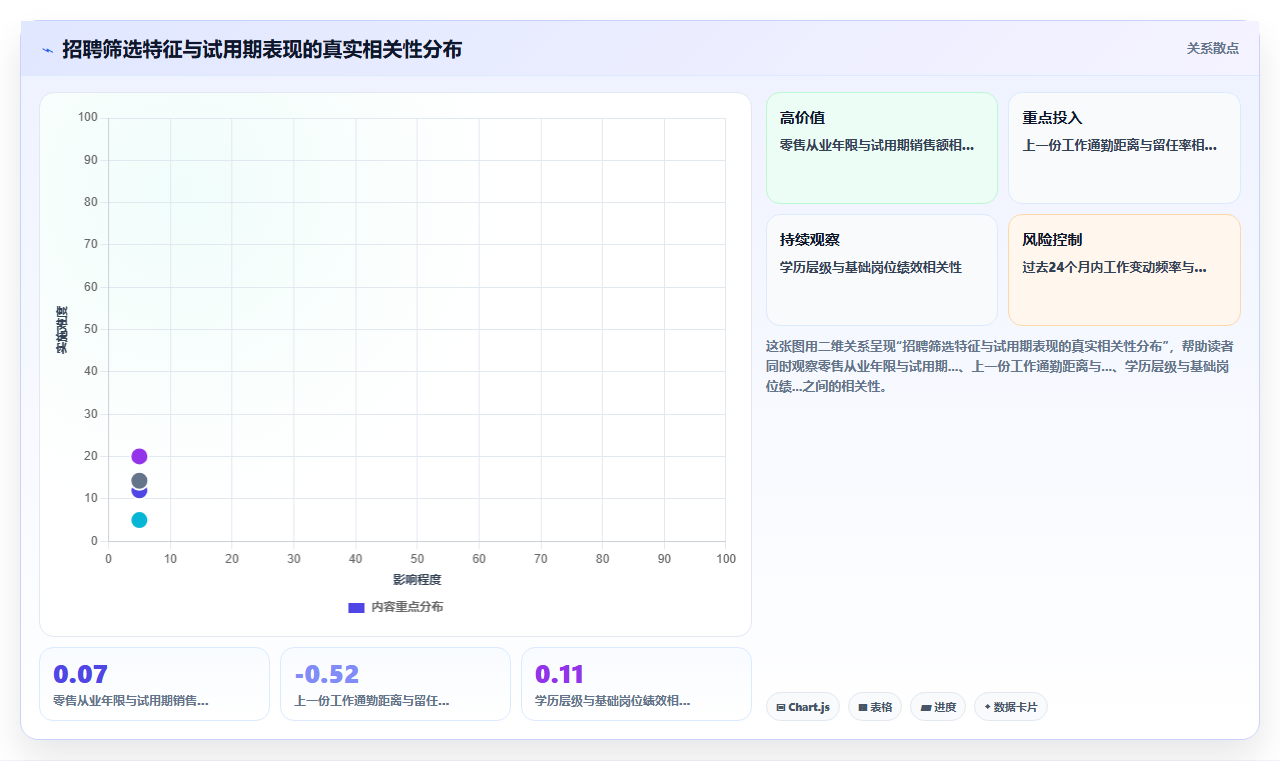The width and height of the screenshot is (1280, 761).
Task: Click the text 零售从业年限与试用期销售额相... in 高价值 card
Action: click(x=877, y=145)
